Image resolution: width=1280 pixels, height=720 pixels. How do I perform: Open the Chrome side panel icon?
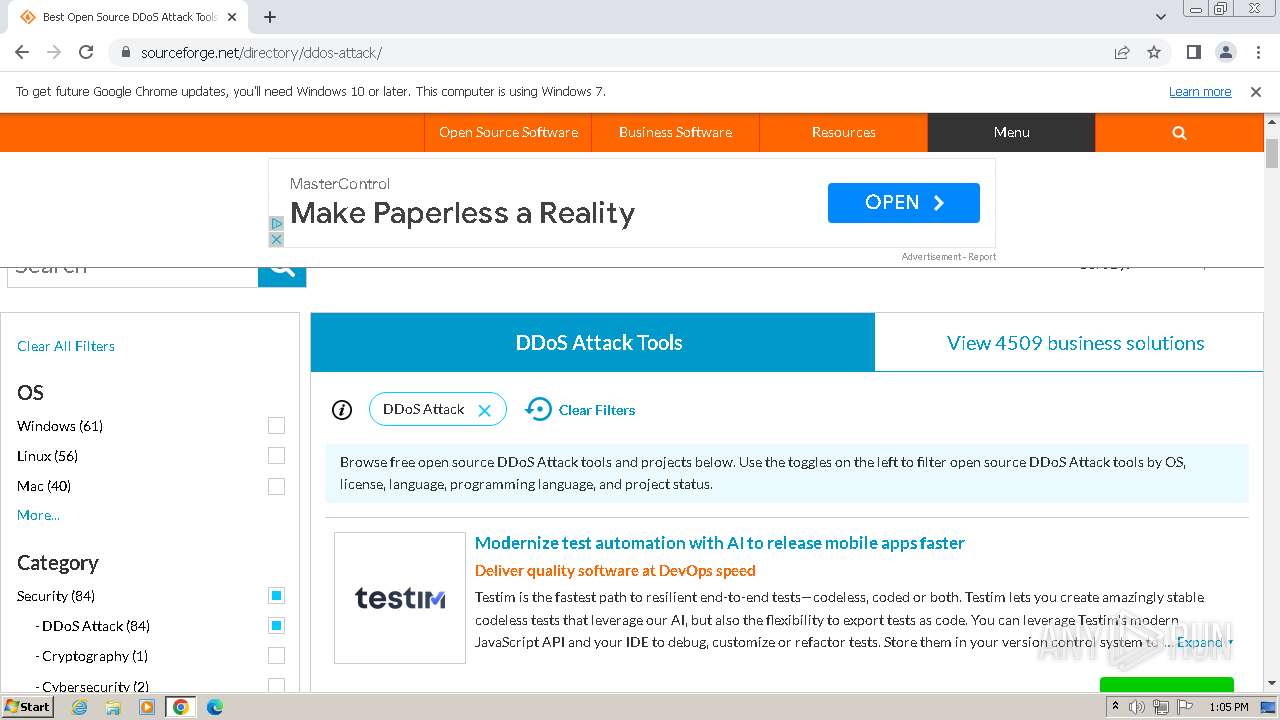1194,52
